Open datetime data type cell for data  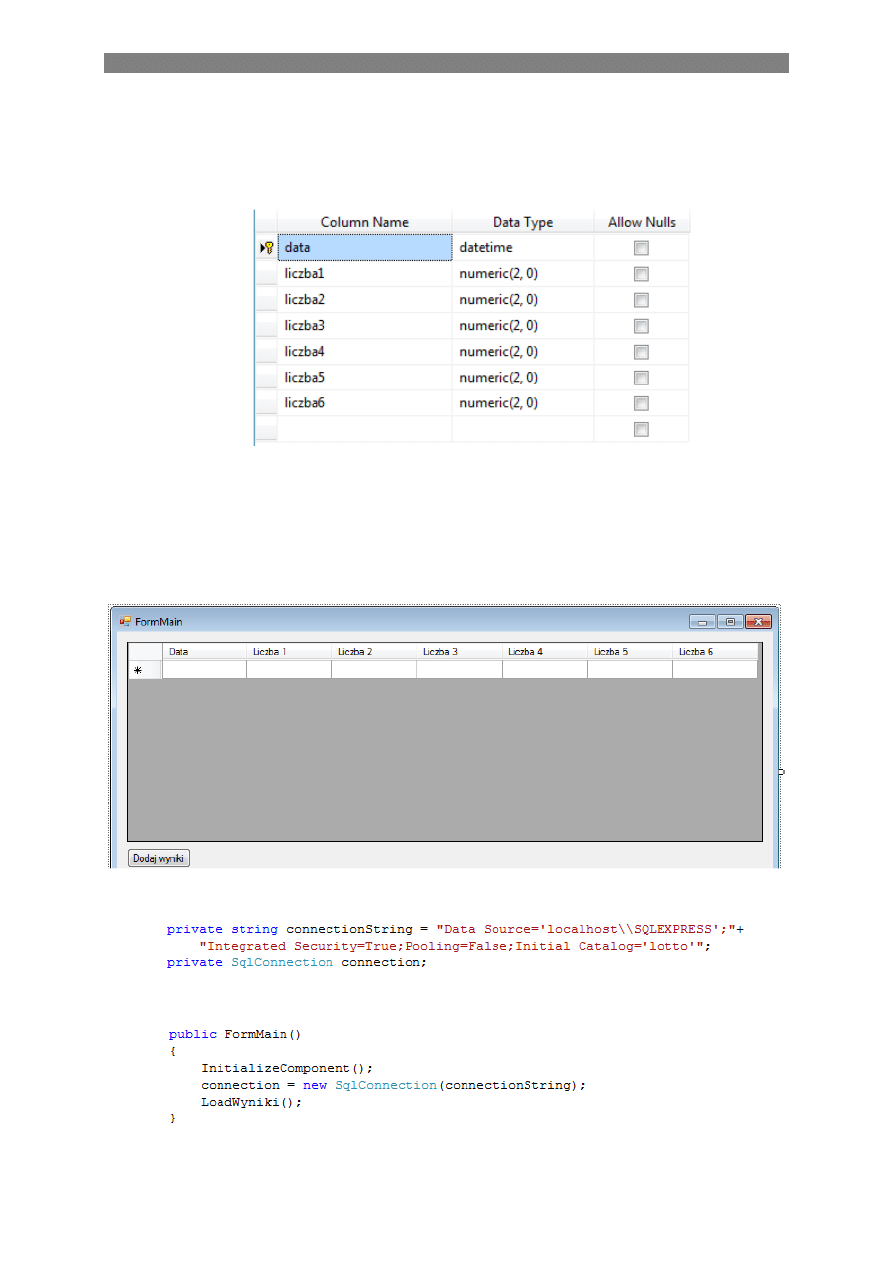(522, 248)
